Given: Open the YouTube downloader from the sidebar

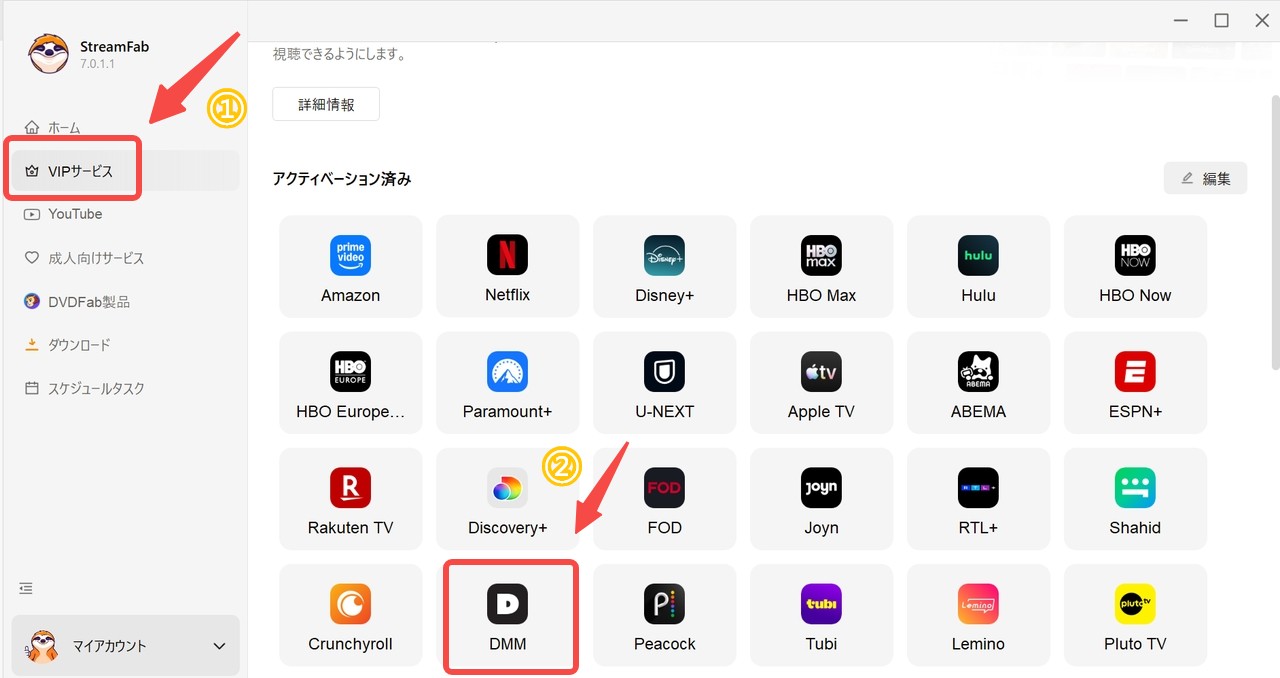Looking at the screenshot, I should tap(75, 213).
